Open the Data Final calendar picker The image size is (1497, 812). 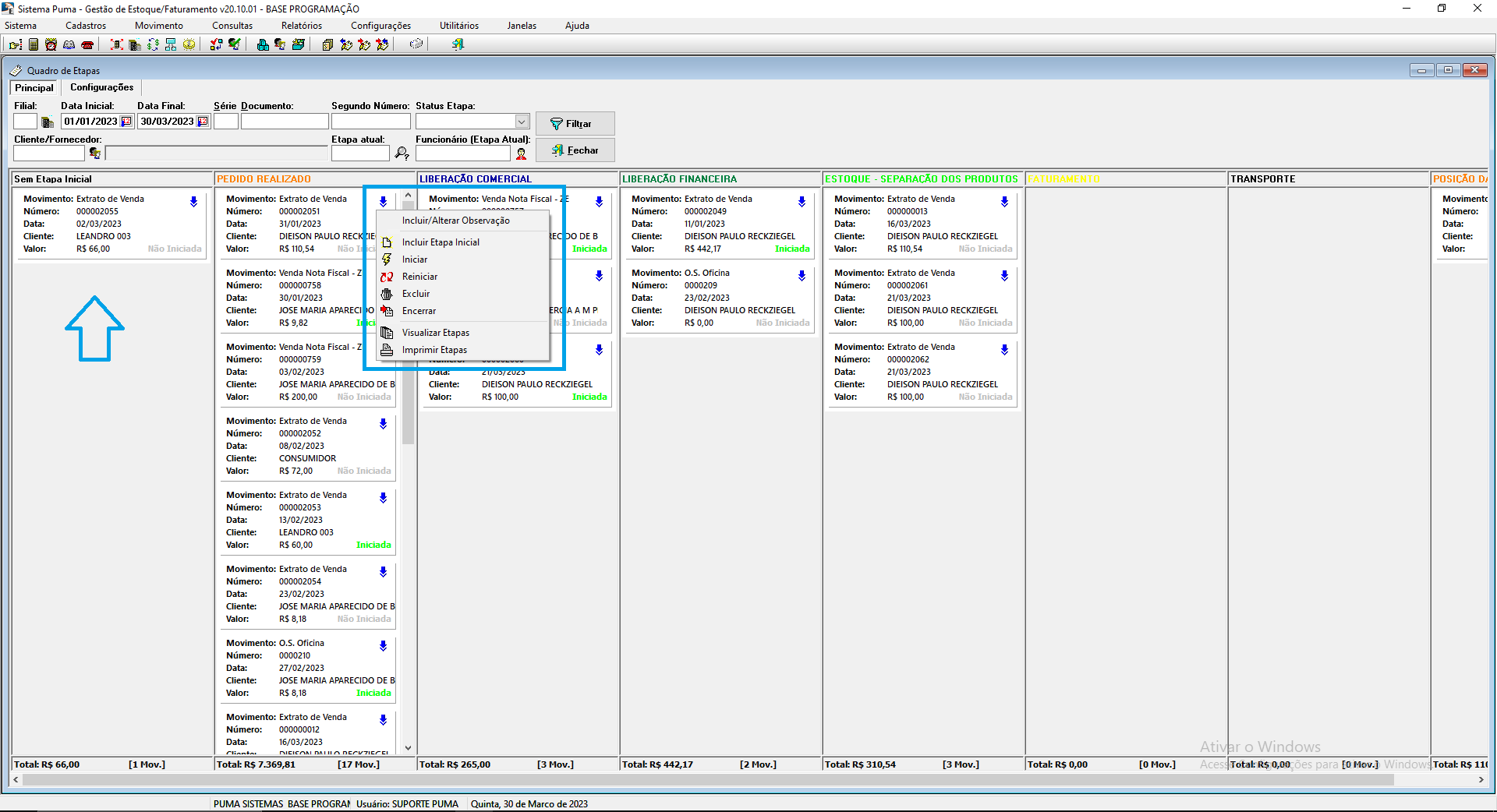(203, 122)
